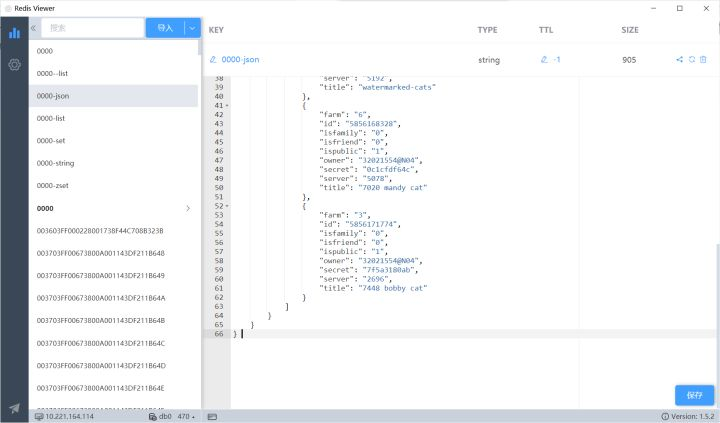The height and width of the screenshot is (423, 720).
Task: Expand the bold 0000 folder chevron
Action: 188,209
